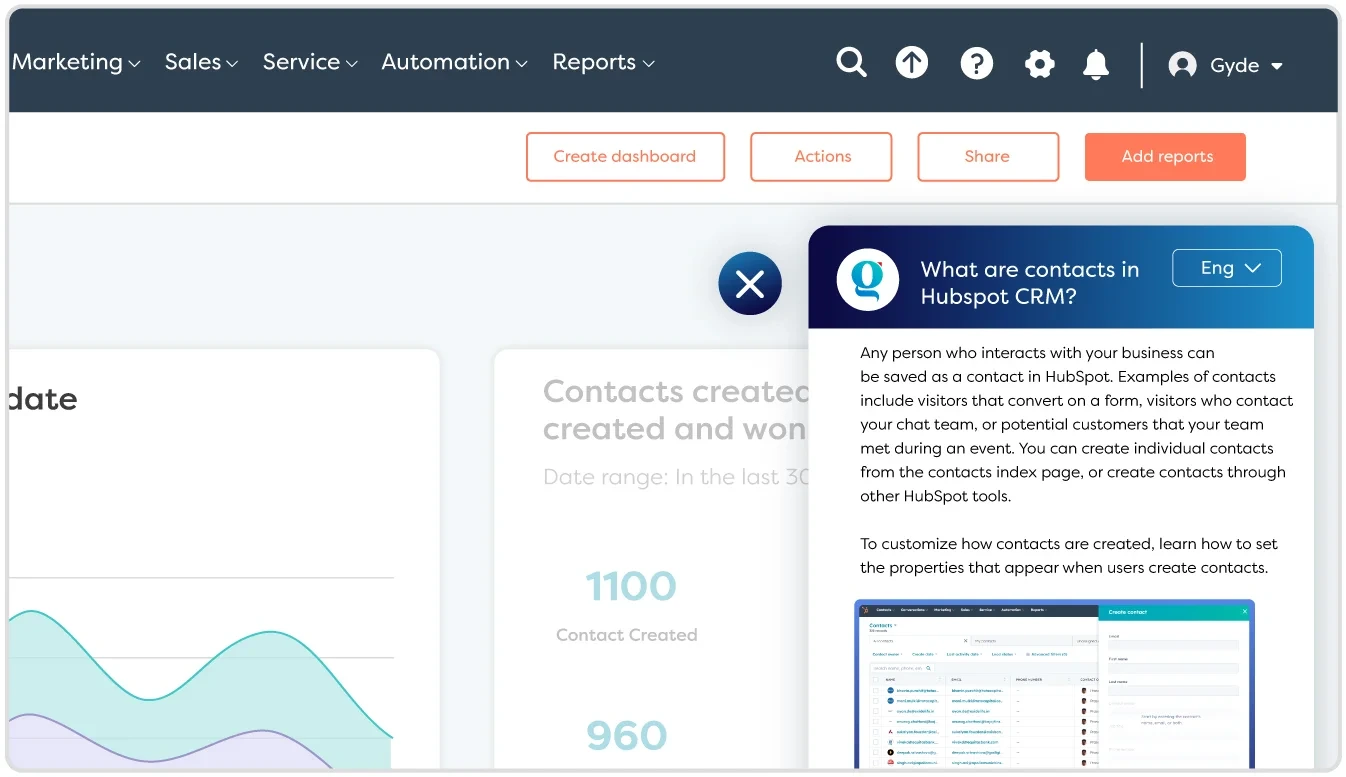Expand the Gyde account dropdown arrow
1346x777 pixels.
click(1277, 66)
